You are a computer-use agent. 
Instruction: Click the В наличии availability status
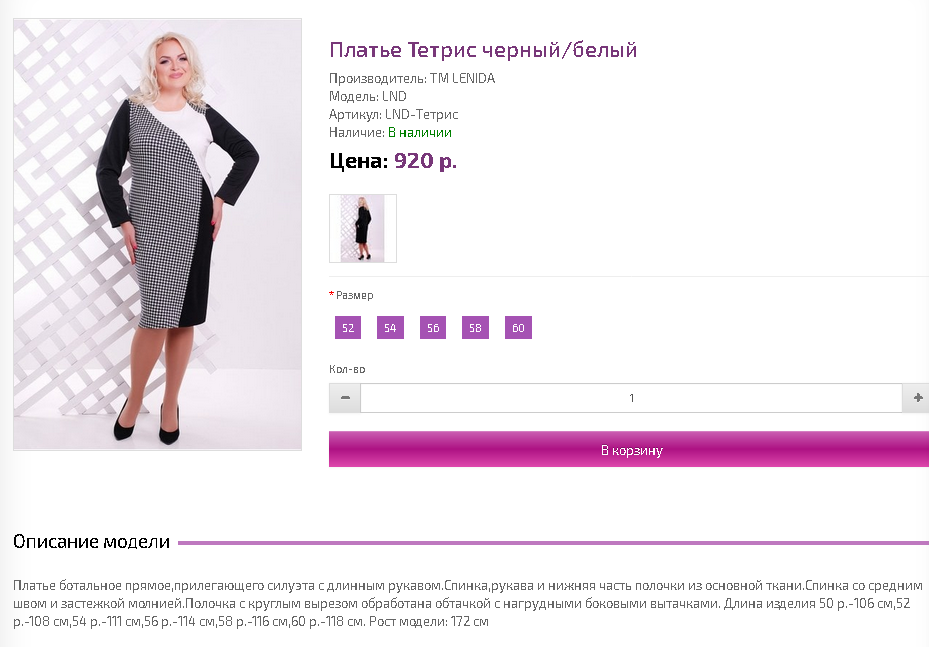point(419,133)
